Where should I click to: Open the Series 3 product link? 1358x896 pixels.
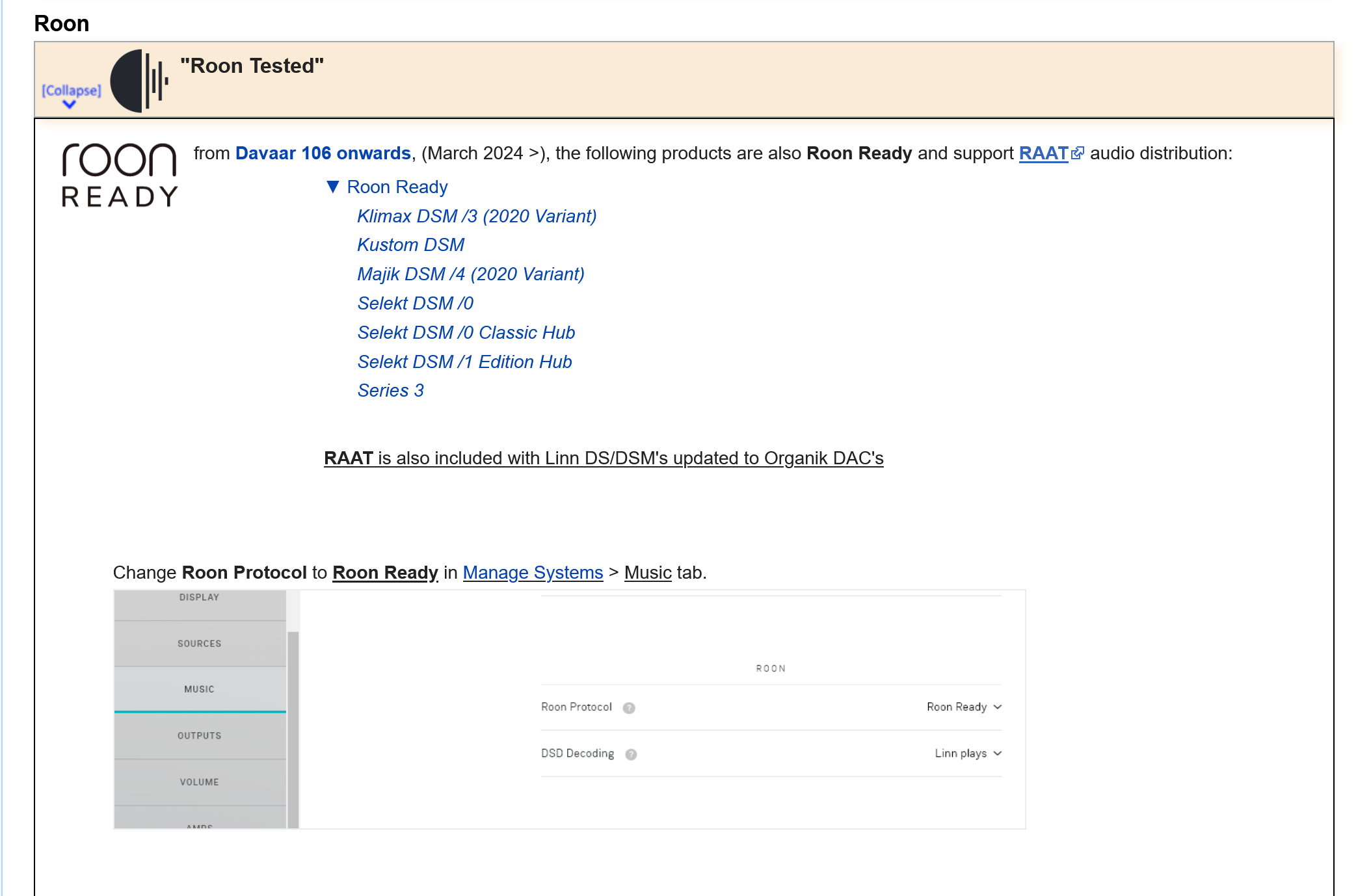(390, 391)
